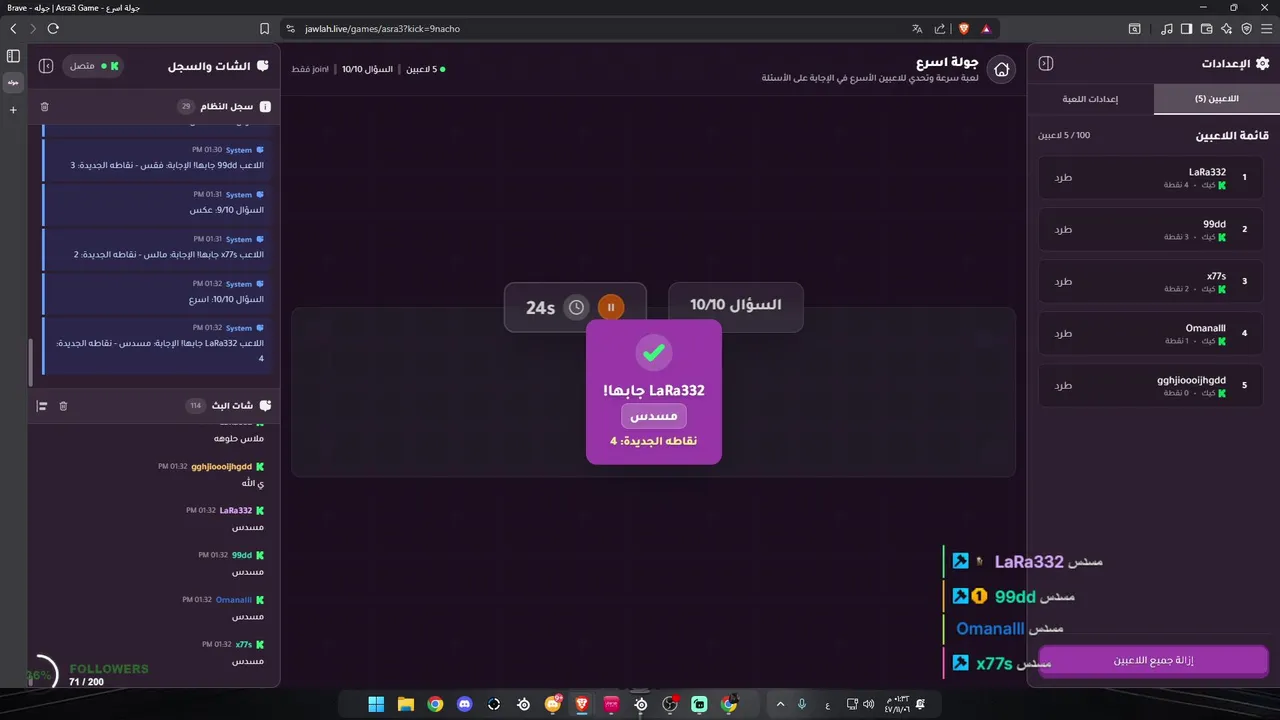Click the 5 لاعبين status in the header
Screen dimensions: 1280x720
425,69
